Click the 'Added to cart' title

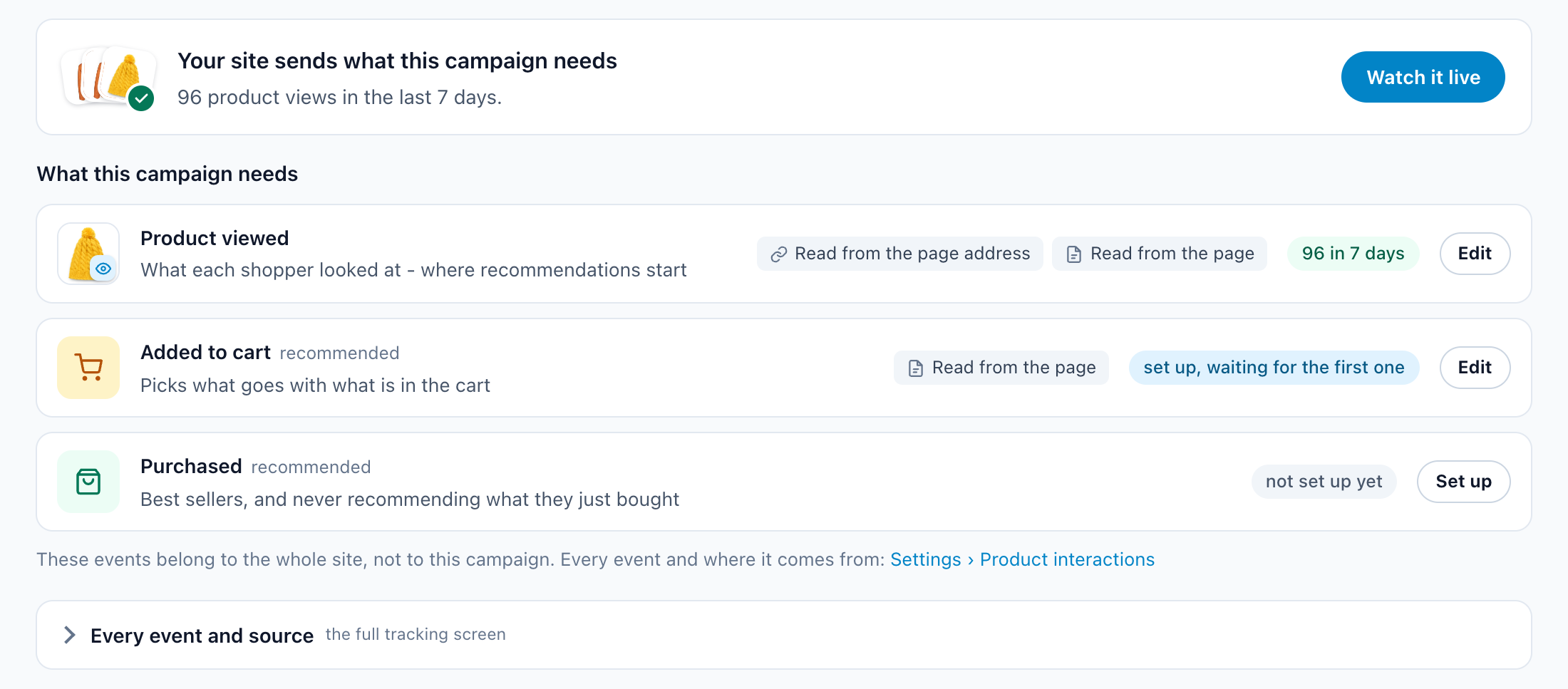pyautogui.click(x=205, y=352)
